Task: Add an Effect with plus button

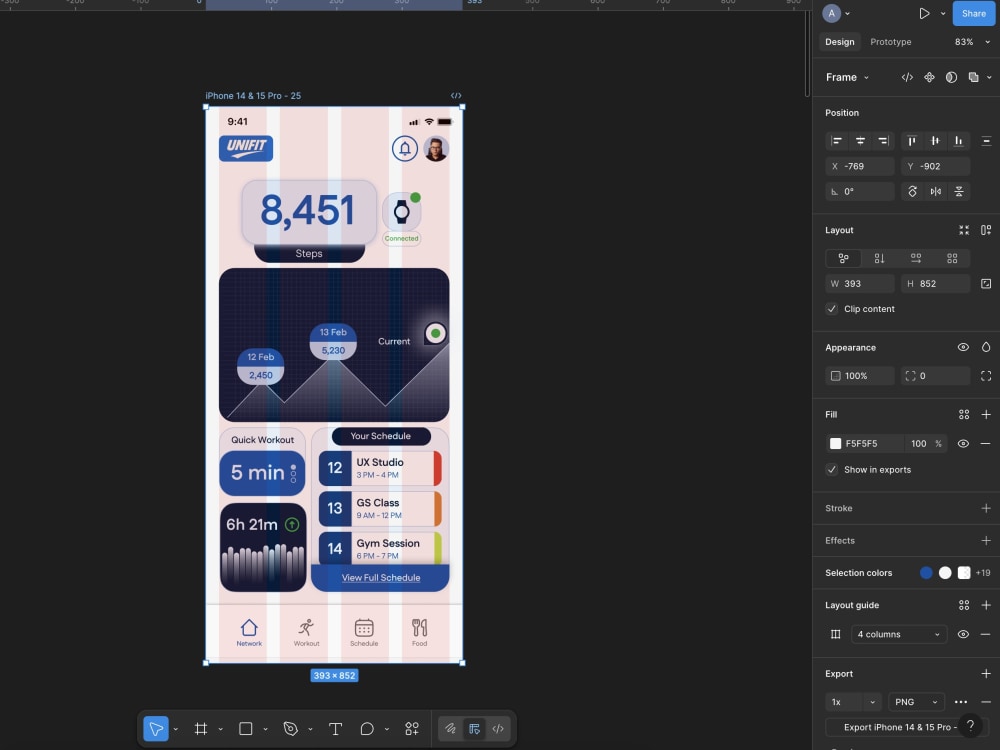Action: point(986,541)
